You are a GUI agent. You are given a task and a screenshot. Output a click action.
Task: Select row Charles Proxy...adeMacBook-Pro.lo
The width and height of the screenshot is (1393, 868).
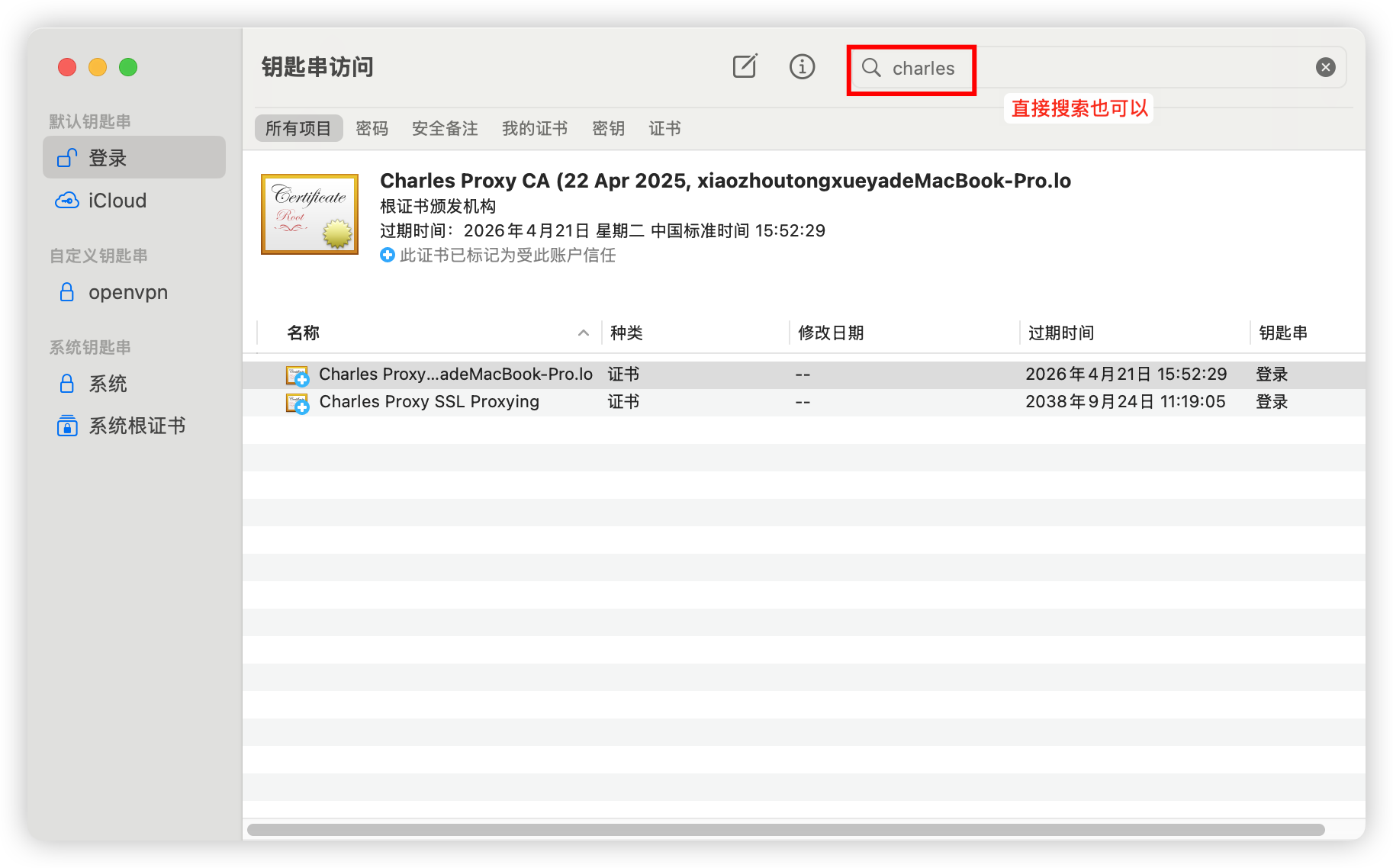click(804, 375)
